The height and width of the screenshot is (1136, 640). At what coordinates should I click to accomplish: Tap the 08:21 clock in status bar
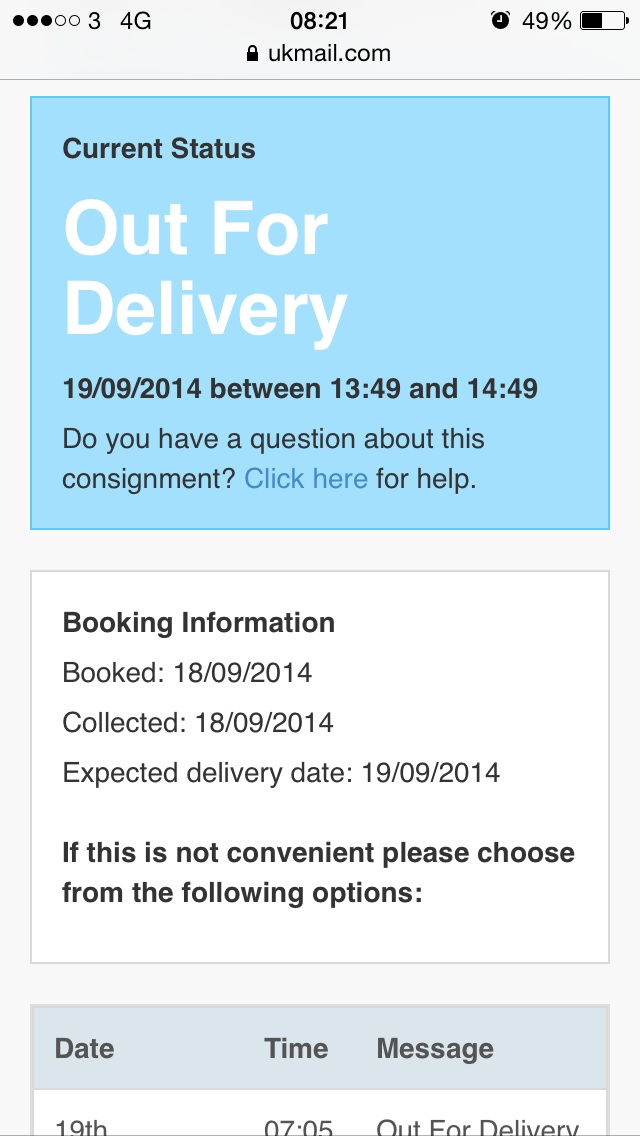coord(319,21)
